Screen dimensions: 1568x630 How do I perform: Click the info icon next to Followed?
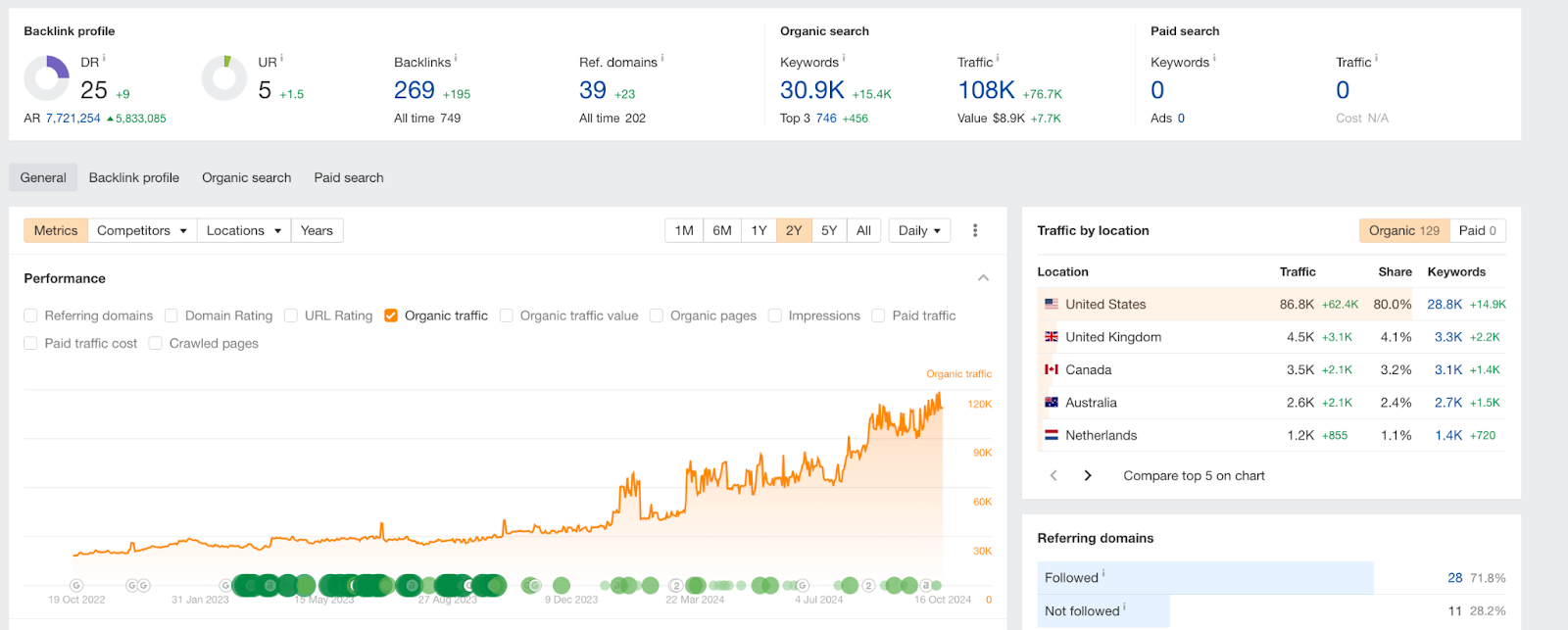[x=1103, y=574]
